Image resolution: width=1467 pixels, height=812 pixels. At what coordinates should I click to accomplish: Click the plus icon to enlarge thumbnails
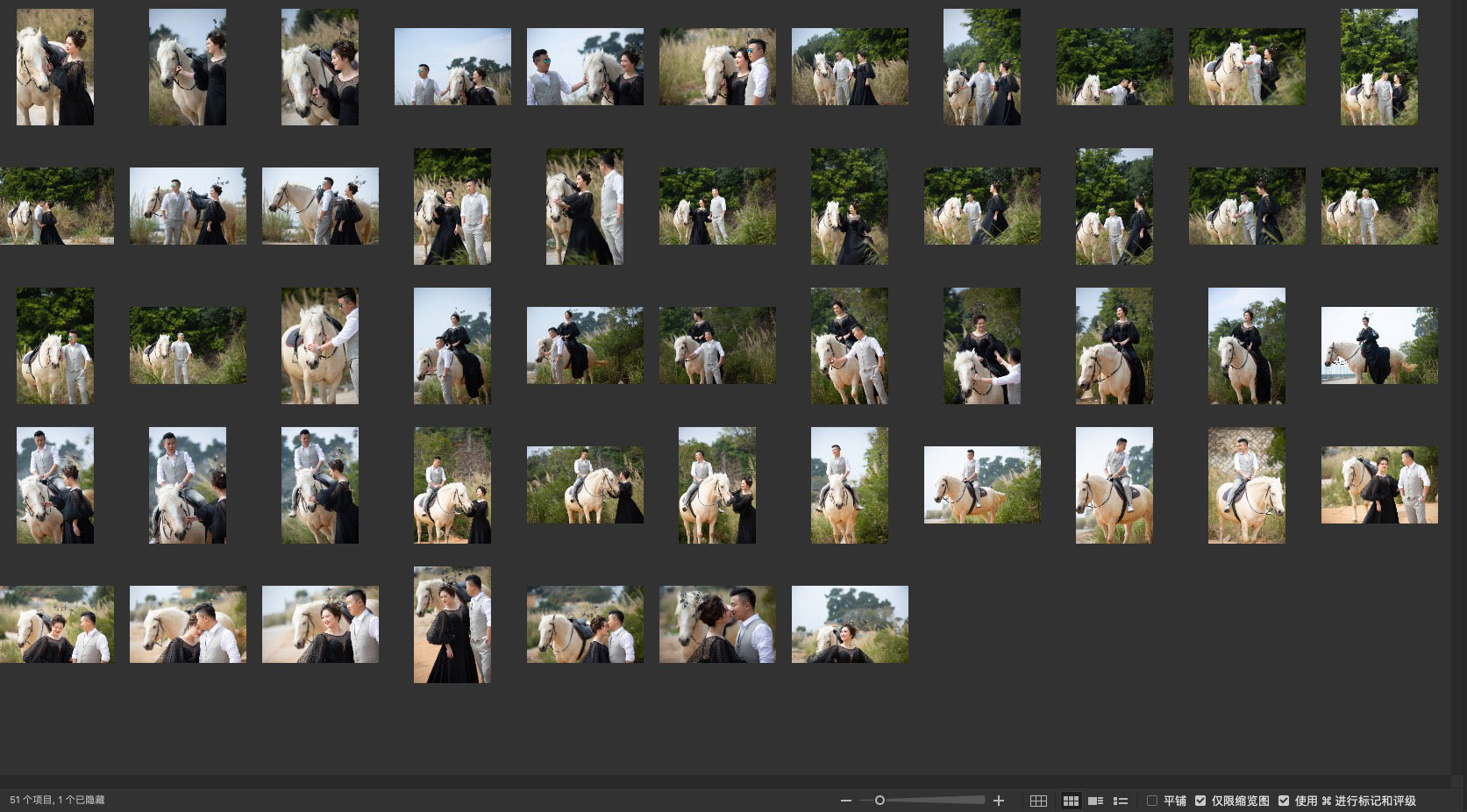point(998,801)
